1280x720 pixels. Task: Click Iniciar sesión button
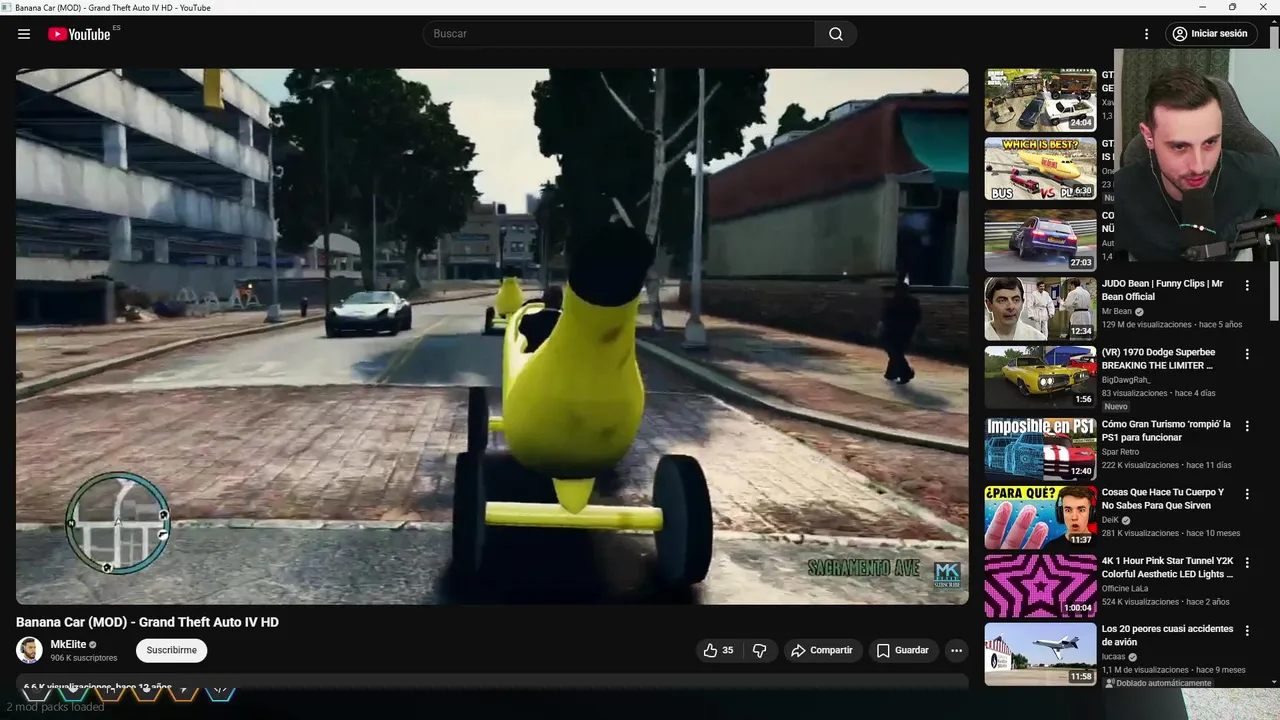pyautogui.click(x=1210, y=34)
